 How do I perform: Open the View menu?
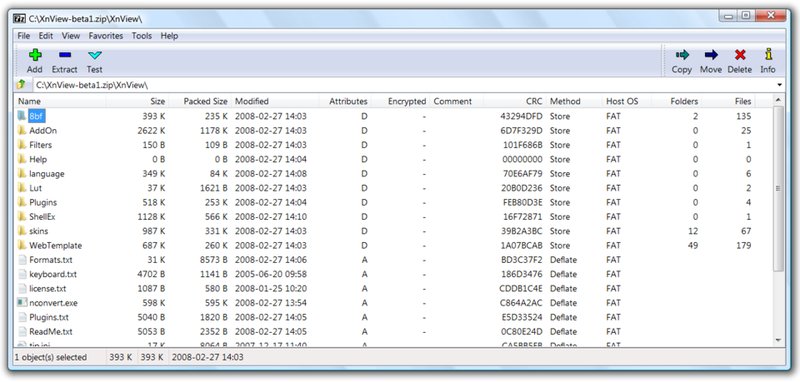click(x=71, y=36)
